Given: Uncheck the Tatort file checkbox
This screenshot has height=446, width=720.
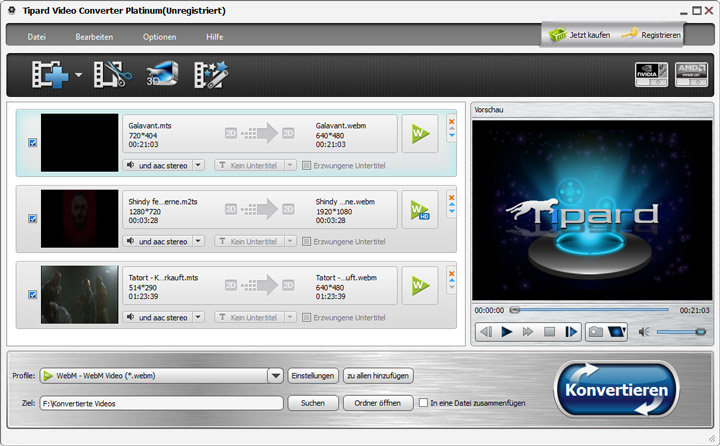Looking at the screenshot, I should (33, 294).
